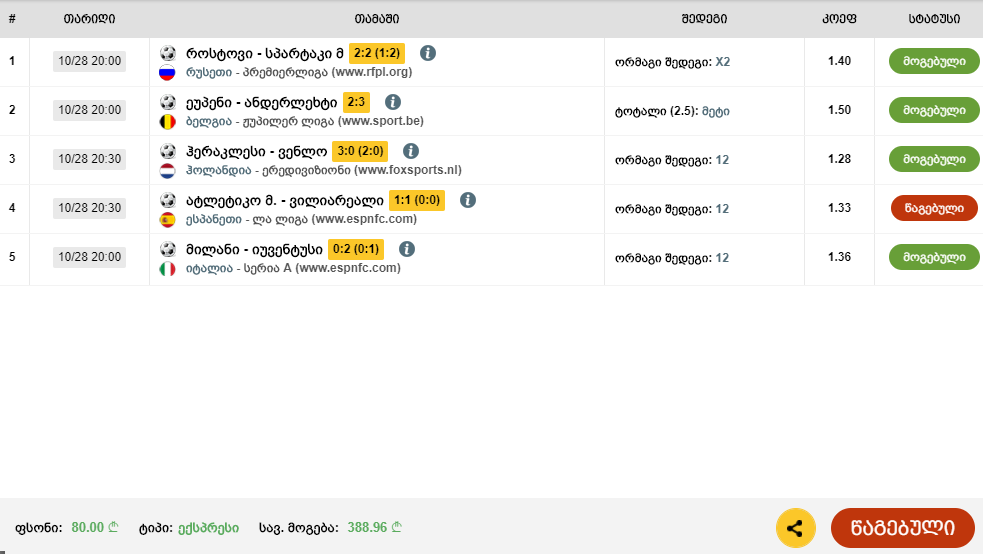Click the თარიღი column header
Image resolution: width=983 pixels, height=554 pixels.
89,19
